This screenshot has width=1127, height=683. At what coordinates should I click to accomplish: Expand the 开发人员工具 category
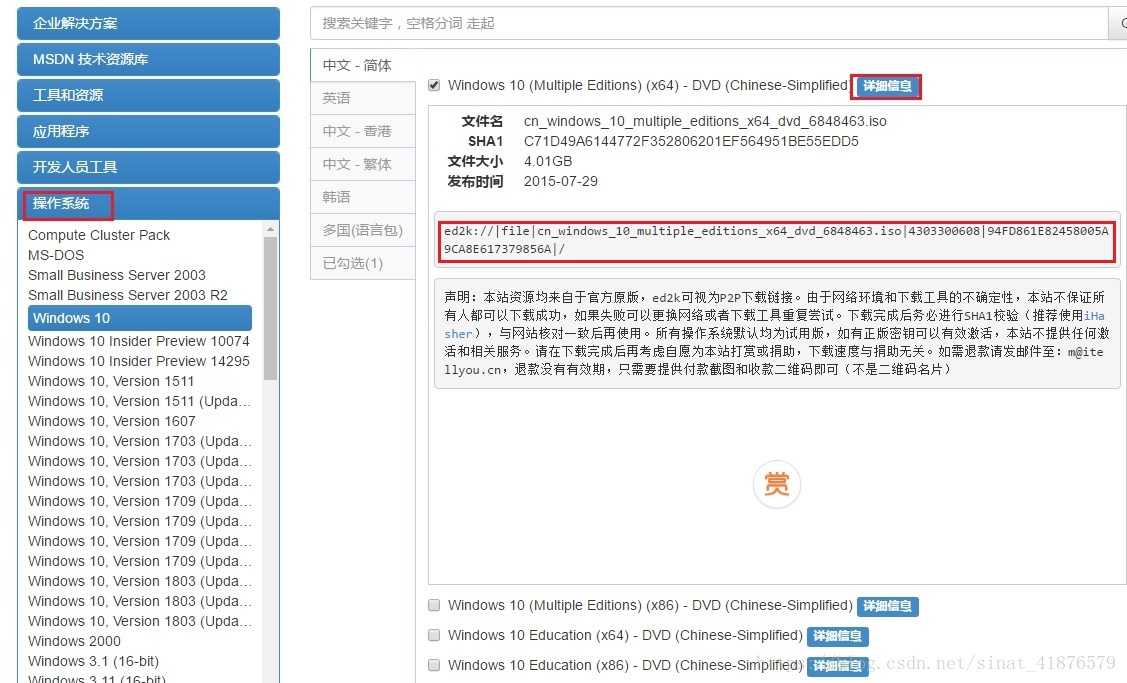(x=148, y=167)
